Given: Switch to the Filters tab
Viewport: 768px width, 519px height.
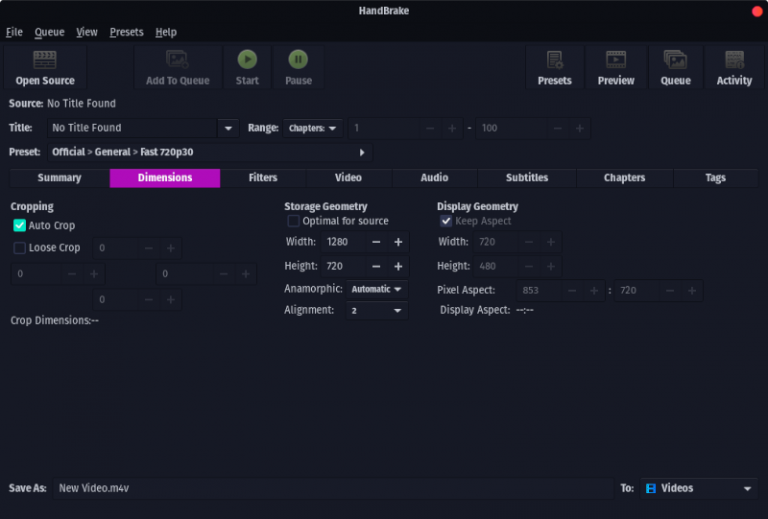Looking at the screenshot, I should click(263, 178).
